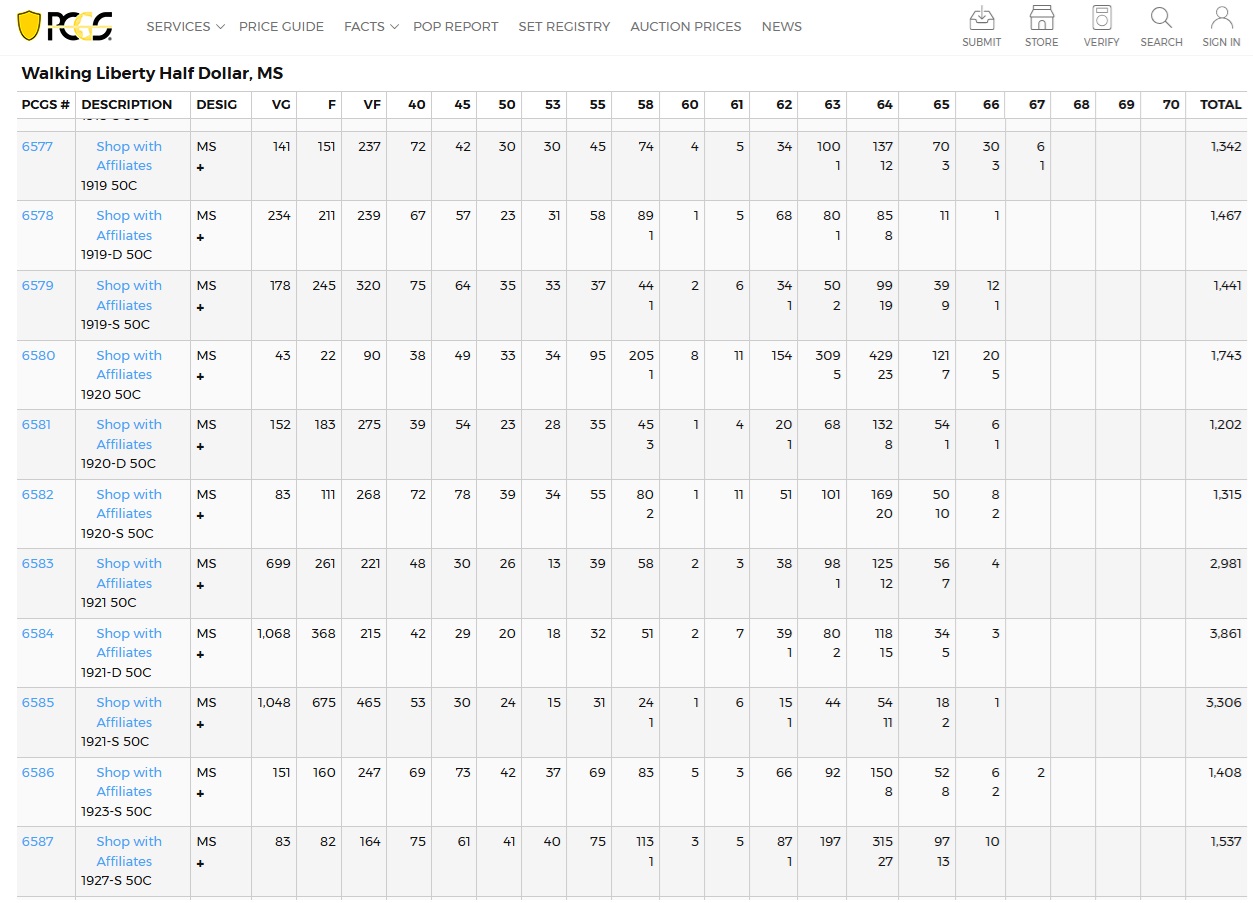Open Auction Prices navigation item
This screenshot has width=1253, height=903.
685,27
